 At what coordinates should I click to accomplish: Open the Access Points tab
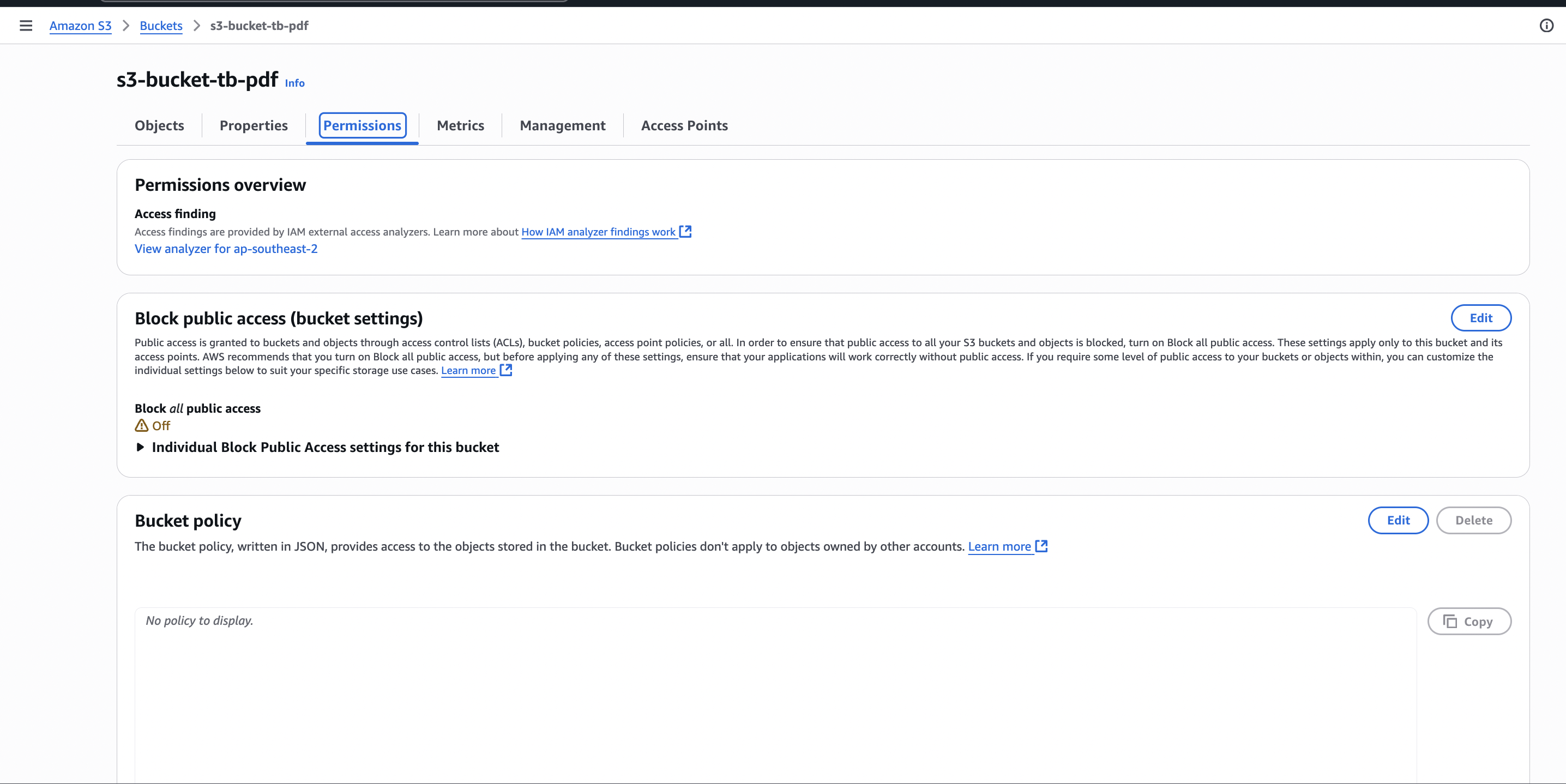684,126
